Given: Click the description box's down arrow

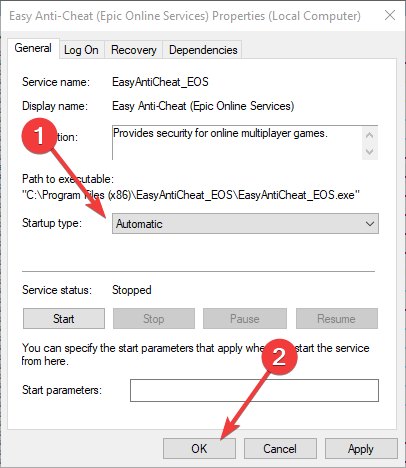Looking at the screenshot, I should pos(369,151).
